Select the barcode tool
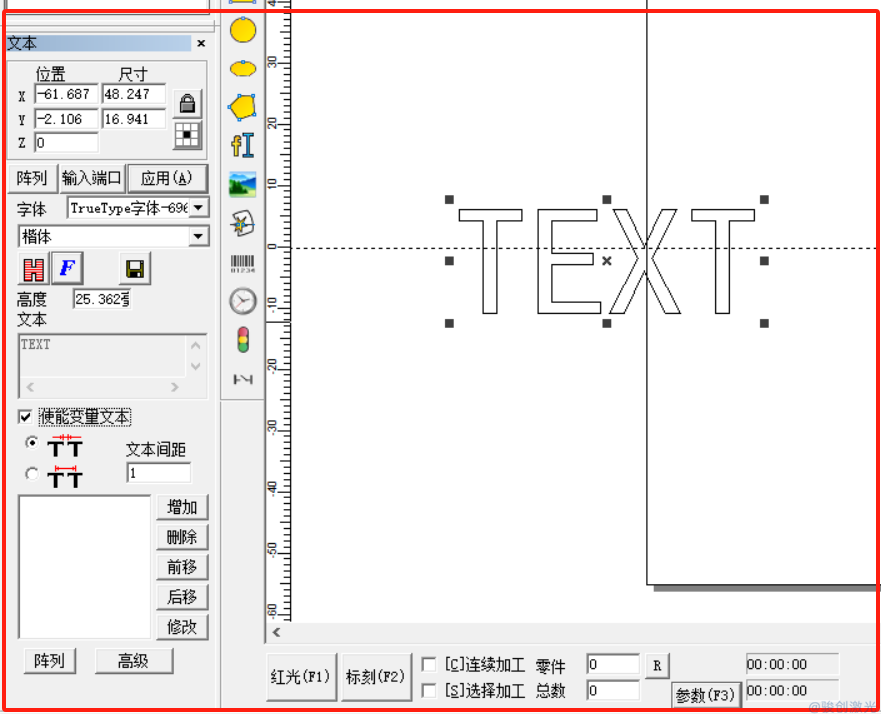 point(243,263)
